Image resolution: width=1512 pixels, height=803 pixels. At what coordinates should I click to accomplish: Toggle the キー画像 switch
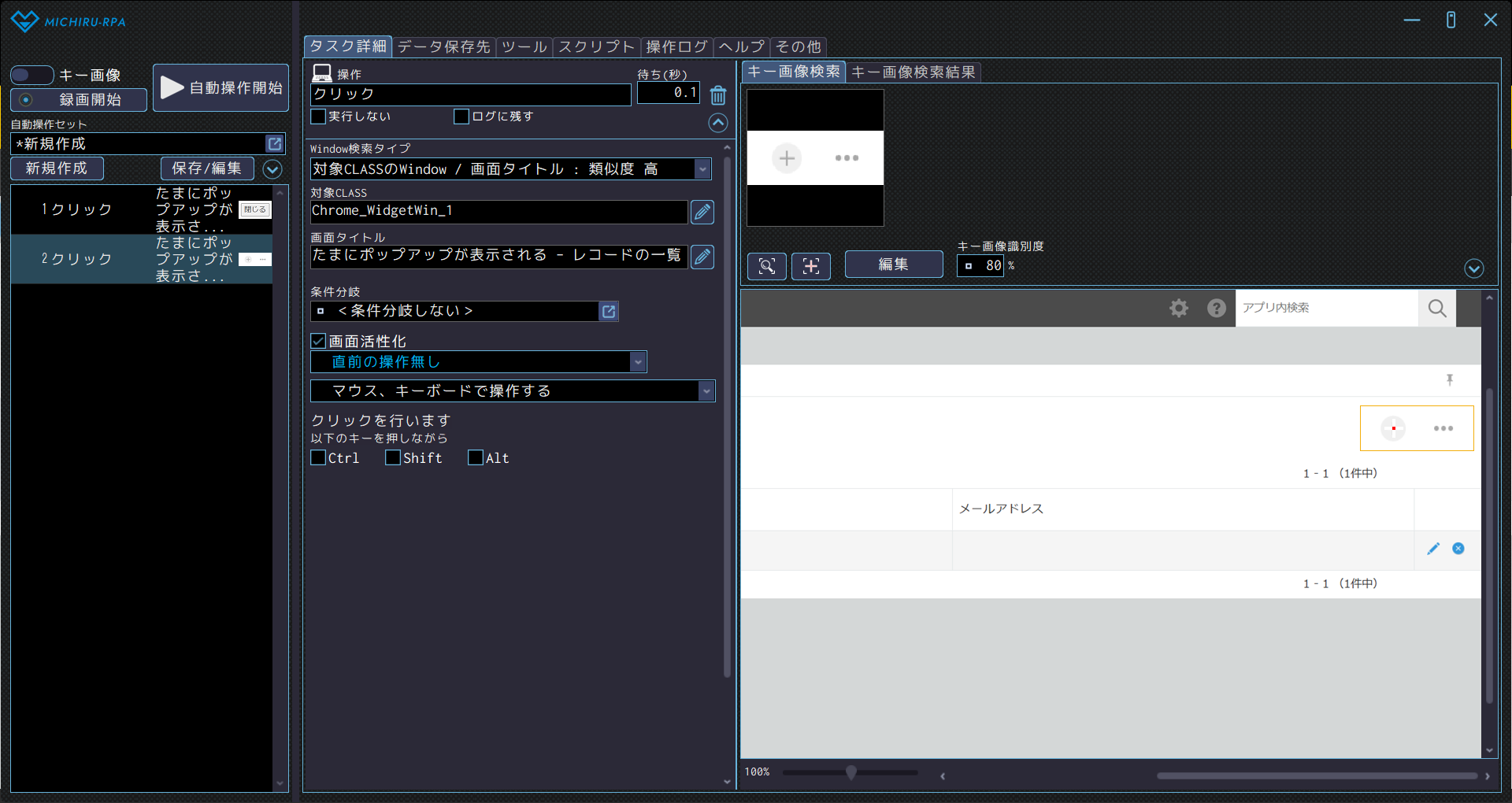31,76
